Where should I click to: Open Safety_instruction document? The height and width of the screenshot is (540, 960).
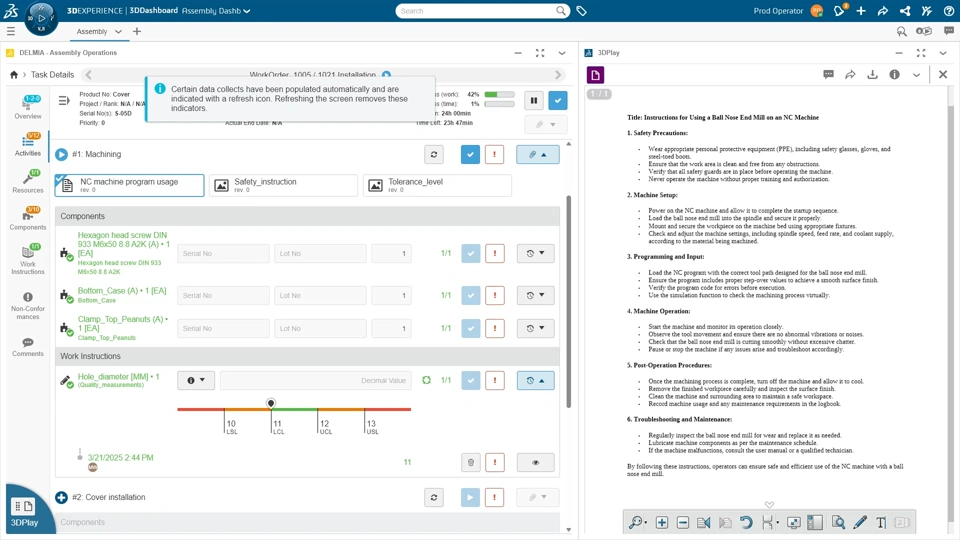[283, 185]
